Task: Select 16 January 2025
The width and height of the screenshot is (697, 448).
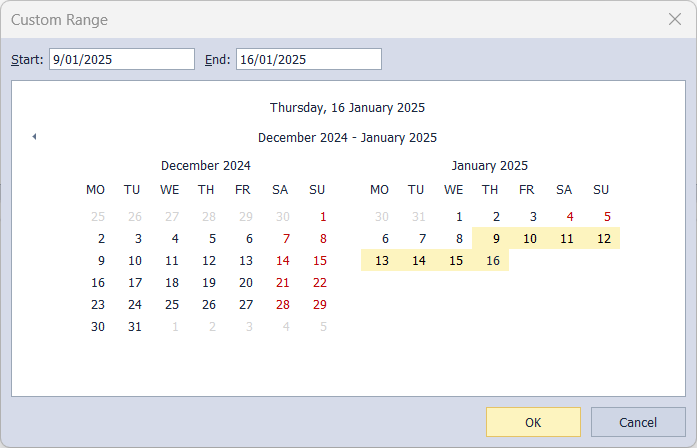Action: (491, 261)
